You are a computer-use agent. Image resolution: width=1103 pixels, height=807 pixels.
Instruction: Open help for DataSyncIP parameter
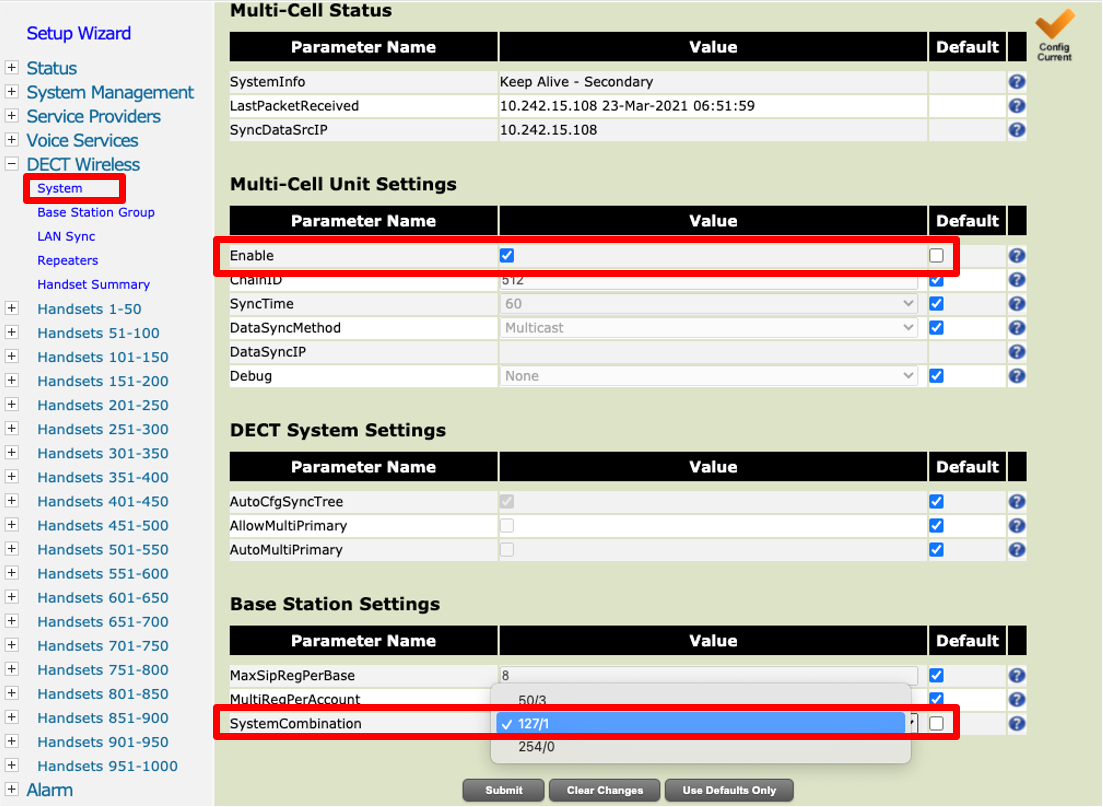click(x=1016, y=352)
